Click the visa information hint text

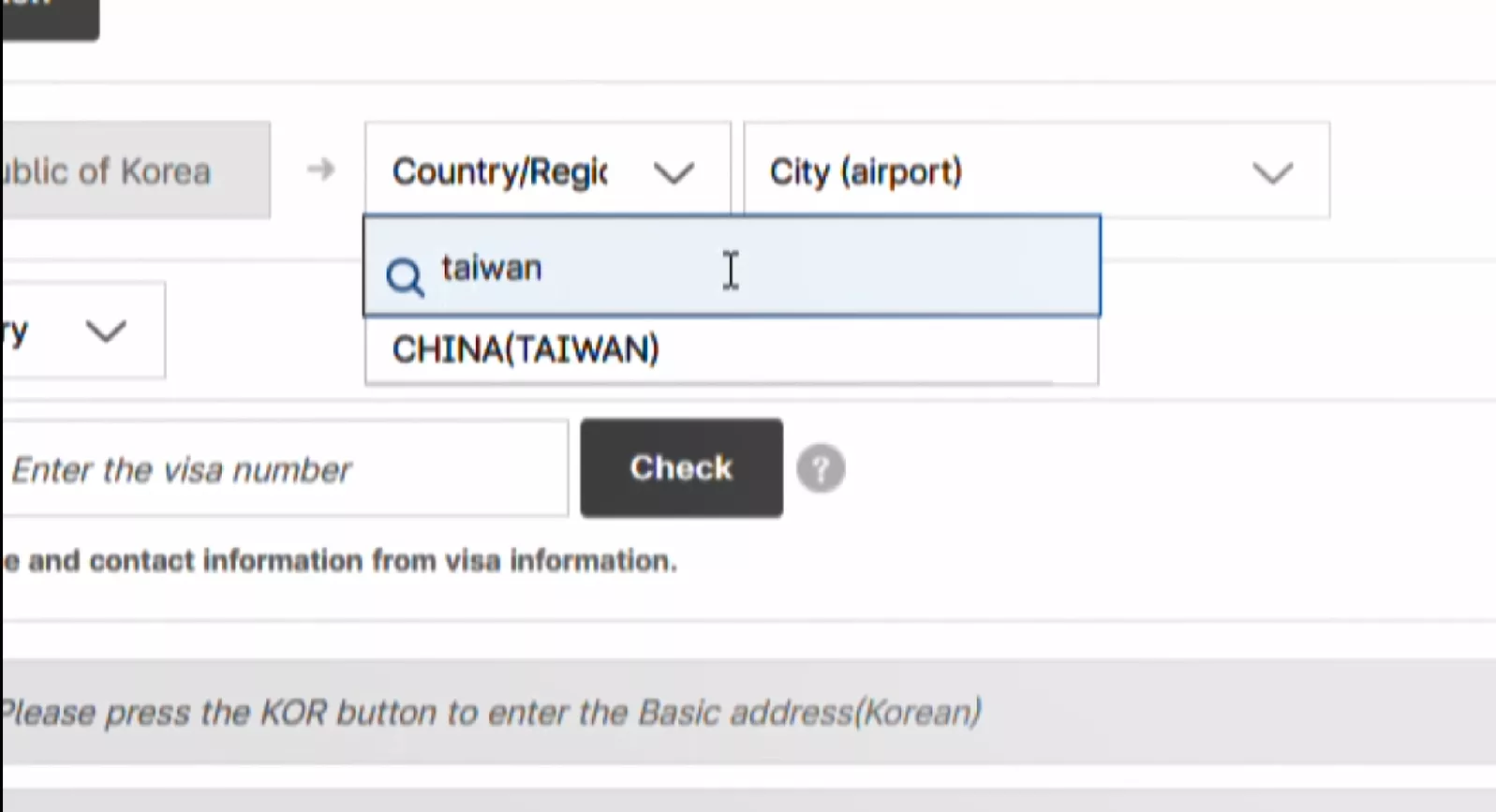[347, 561]
